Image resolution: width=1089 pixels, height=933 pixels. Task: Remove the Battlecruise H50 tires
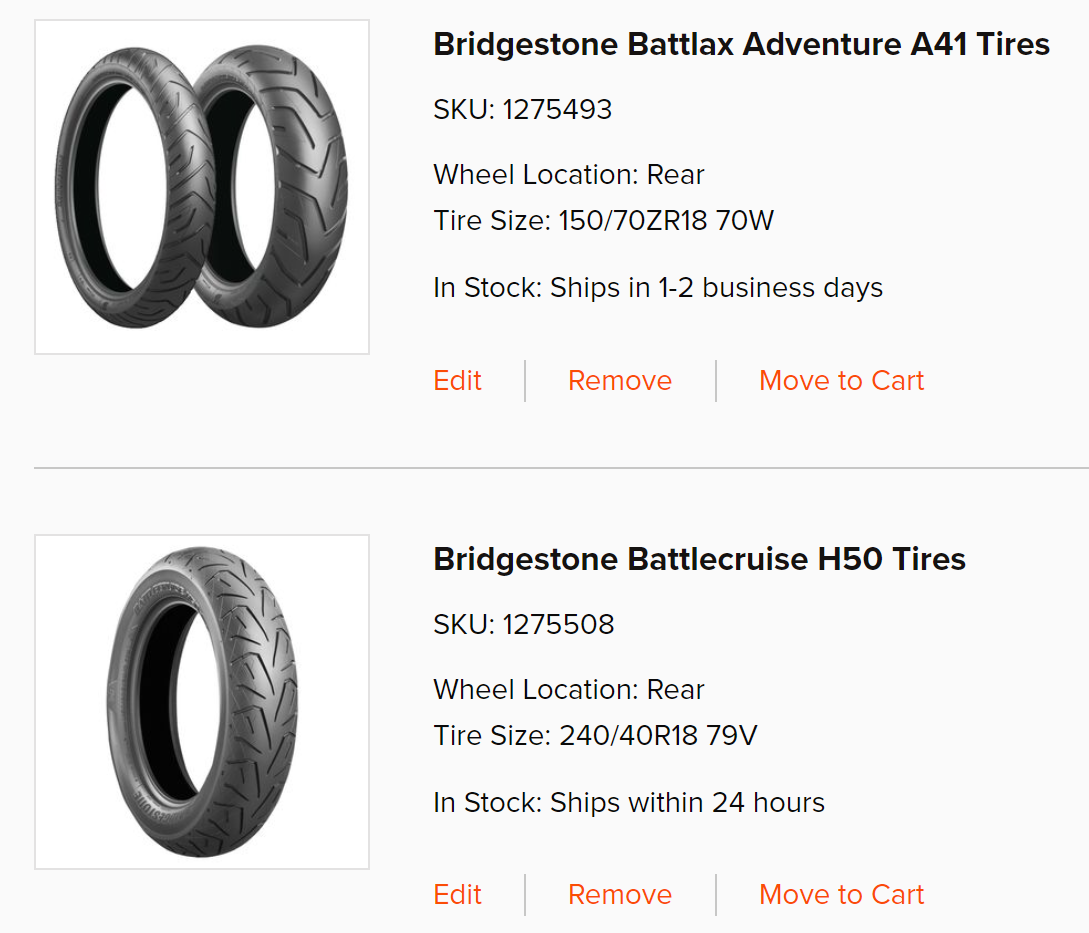pyautogui.click(x=619, y=895)
